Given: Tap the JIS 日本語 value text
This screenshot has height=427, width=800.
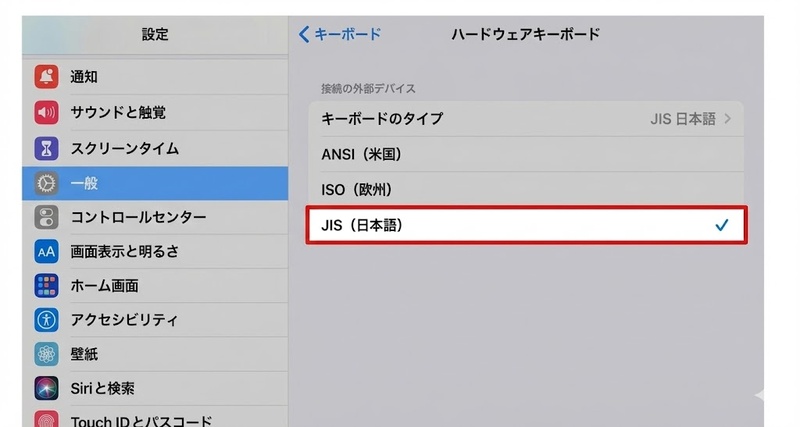Looking at the screenshot, I should pos(683,119).
